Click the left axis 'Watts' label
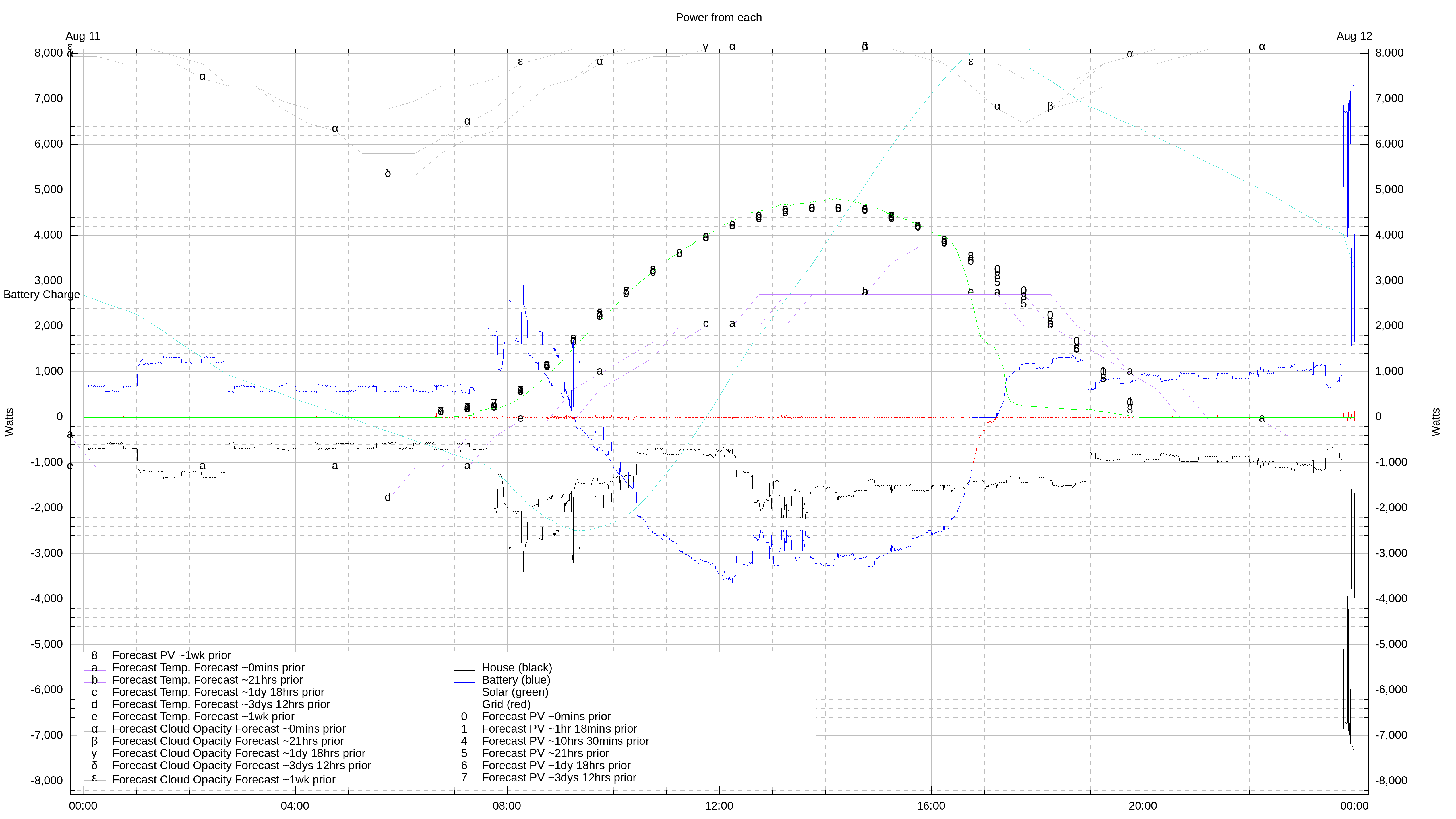Screen dimensions: 1456x819 point(9,422)
